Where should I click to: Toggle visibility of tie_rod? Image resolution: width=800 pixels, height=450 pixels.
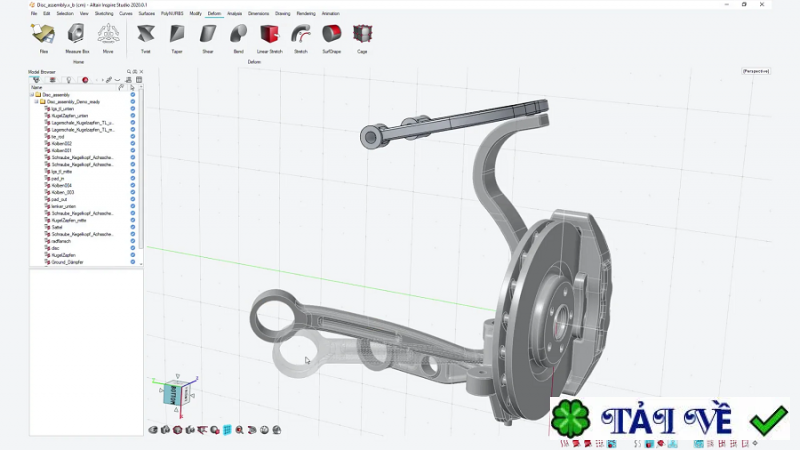(133, 137)
